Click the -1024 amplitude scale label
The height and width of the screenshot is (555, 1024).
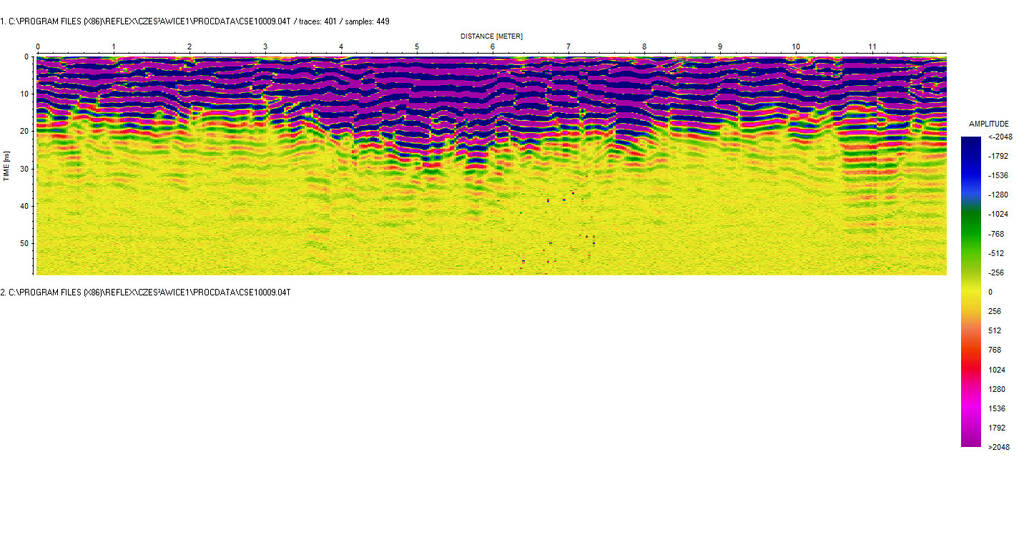tap(997, 214)
